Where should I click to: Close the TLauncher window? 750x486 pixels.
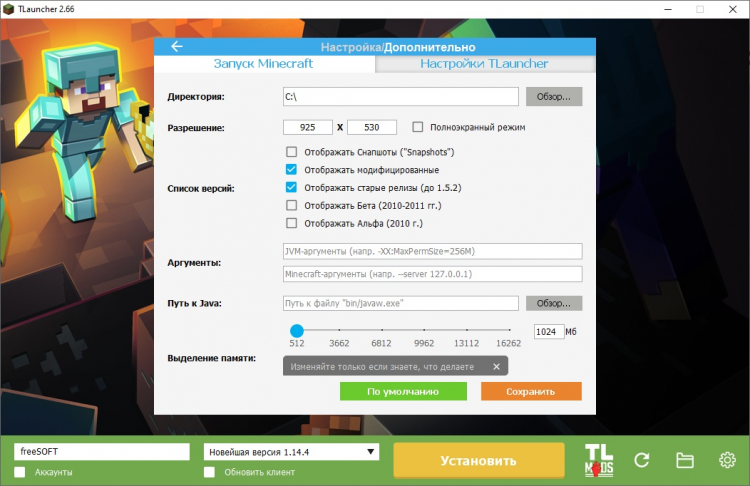[x=732, y=9]
